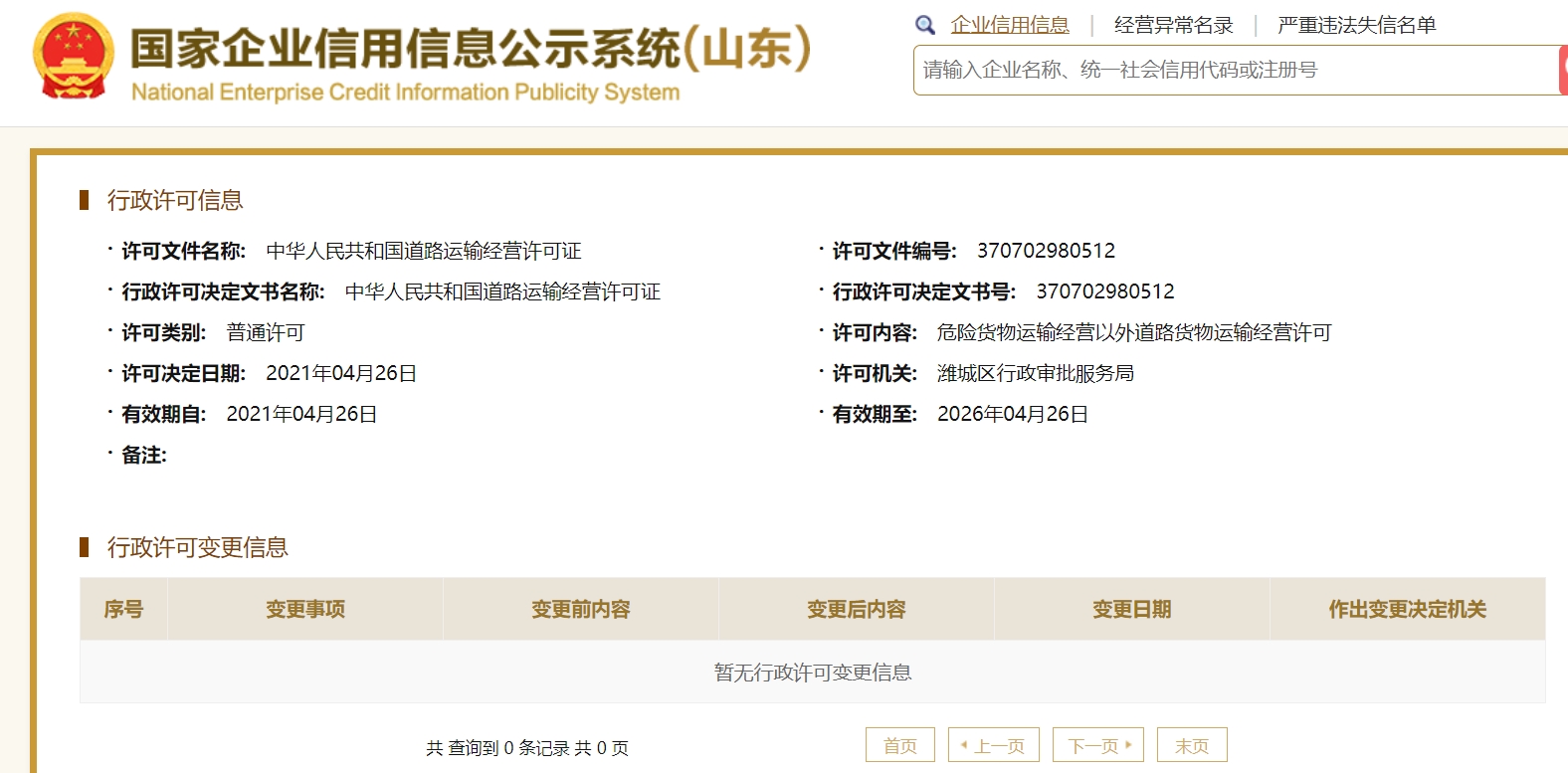This screenshot has height=773, width=1568.
Task: Click the 暂无行政许可变更信息 empty notice
Action: coord(813,673)
